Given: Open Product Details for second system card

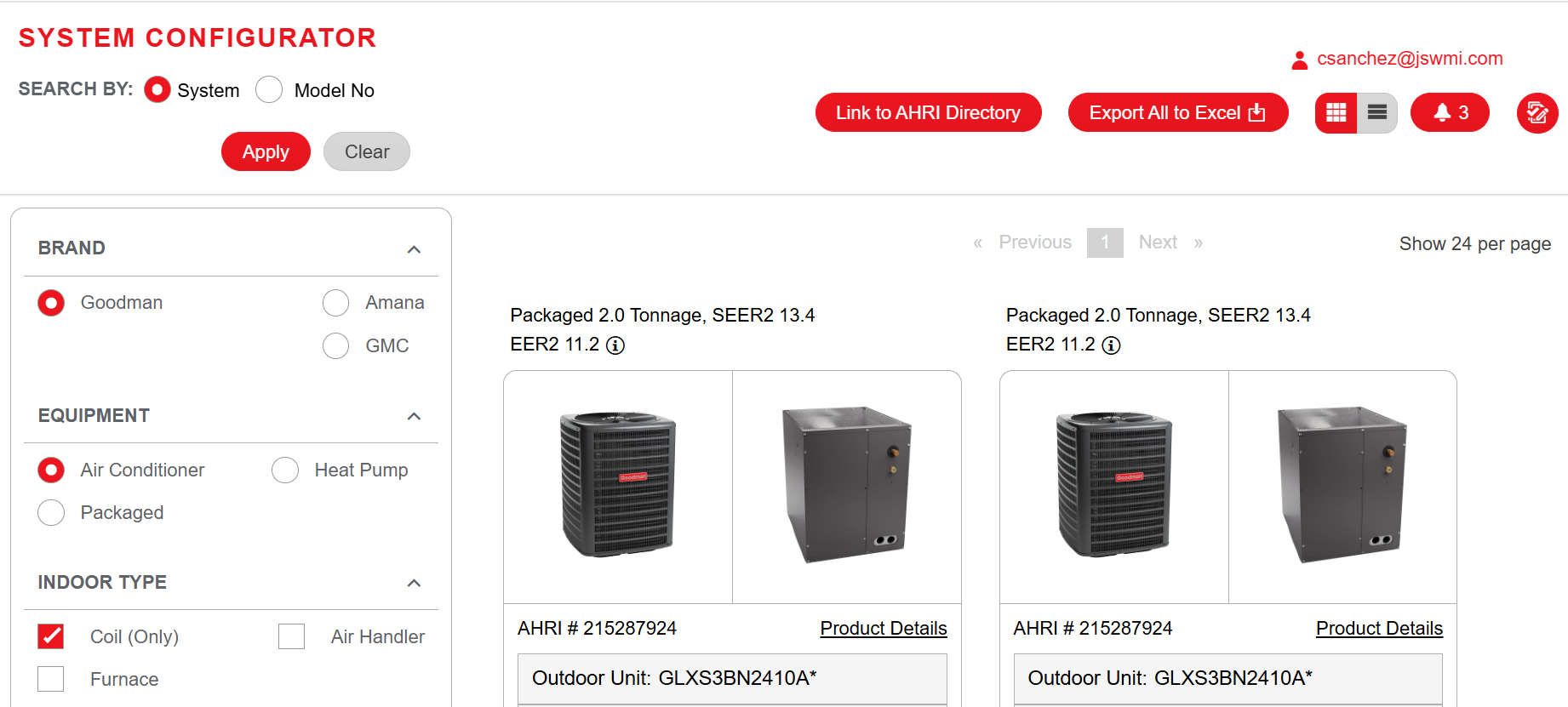Looking at the screenshot, I should coord(1379,629).
